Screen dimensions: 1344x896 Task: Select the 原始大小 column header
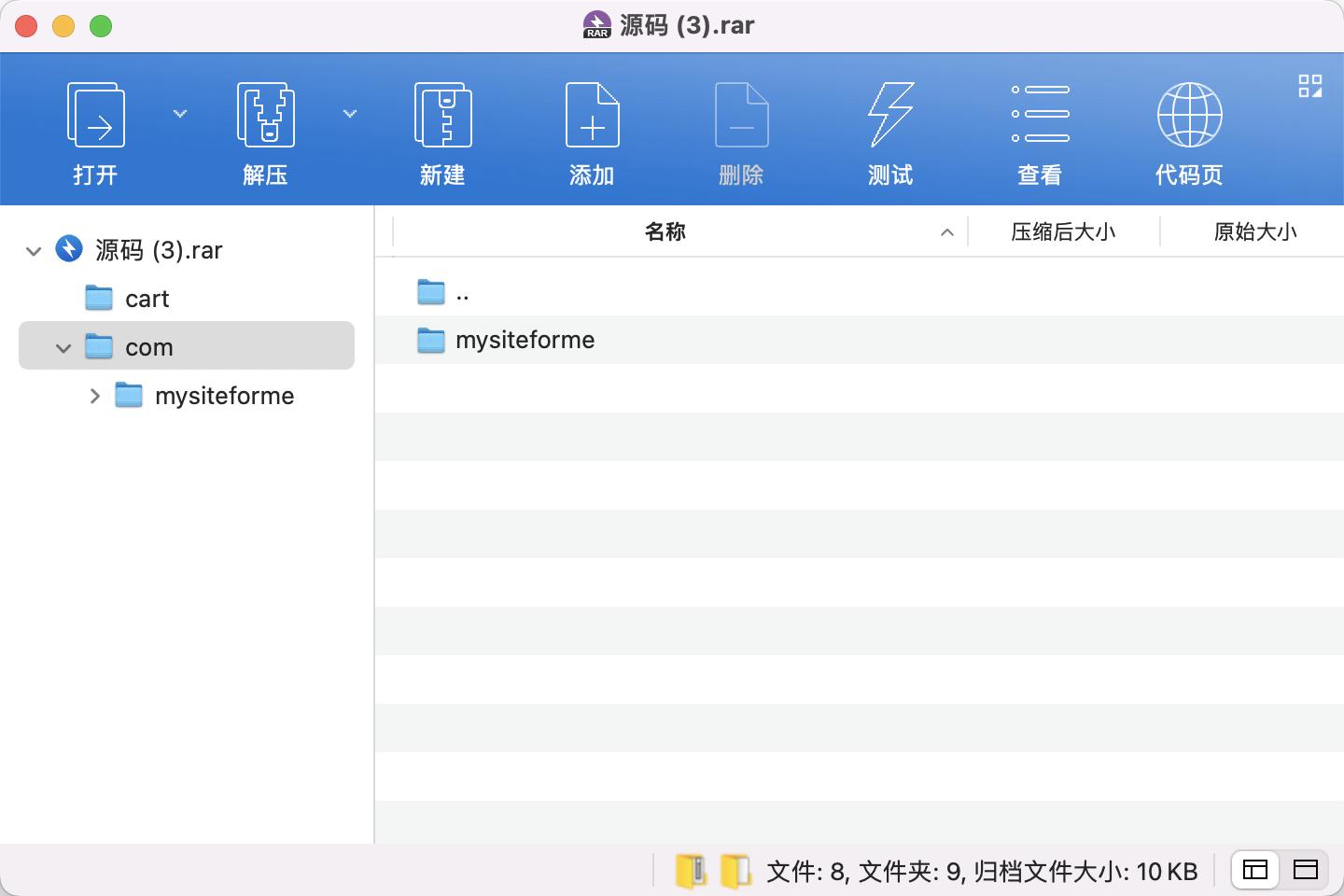click(x=1254, y=231)
